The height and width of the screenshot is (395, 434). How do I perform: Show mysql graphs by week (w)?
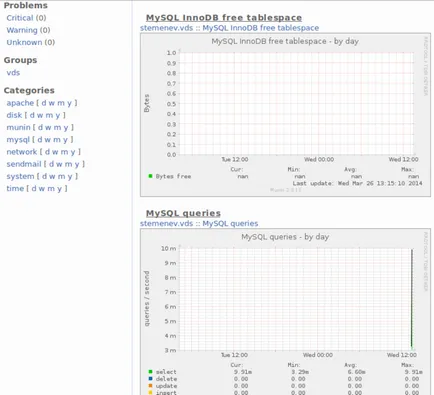click(48, 140)
